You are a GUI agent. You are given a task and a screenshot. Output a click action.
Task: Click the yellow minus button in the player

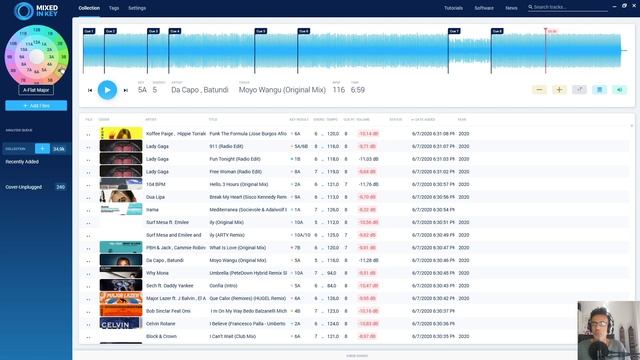click(x=539, y=90)
